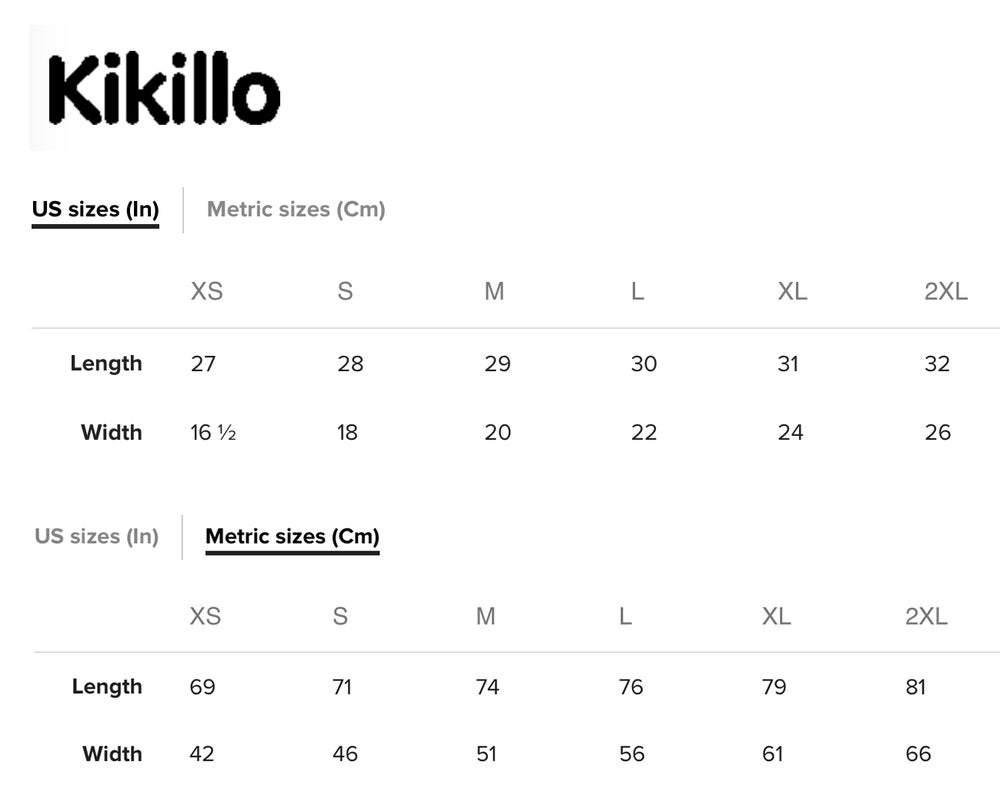Viewport: 1000px width, 801px height.
Task: Select the length value 30 for size L
Action: pos(644,363)
